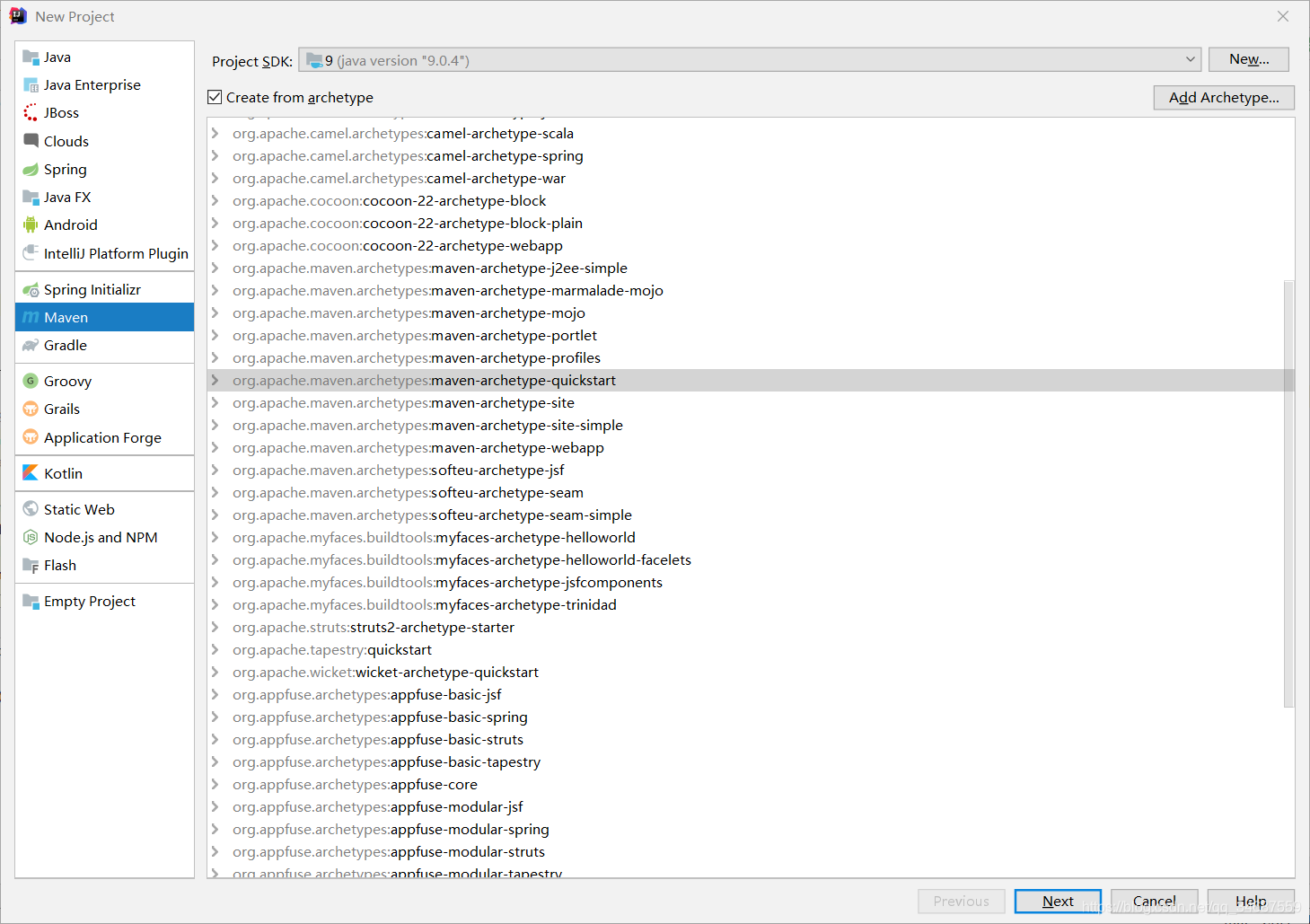The image size is (1310, 924).
Task: Click the Clouds icon
Action: pos(31,141)
